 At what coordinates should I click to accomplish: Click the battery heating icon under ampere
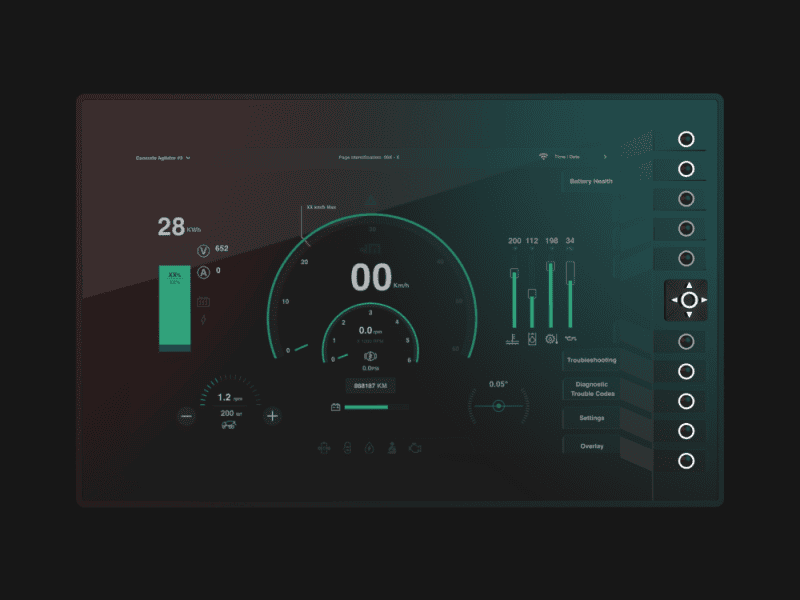(203, 302)
